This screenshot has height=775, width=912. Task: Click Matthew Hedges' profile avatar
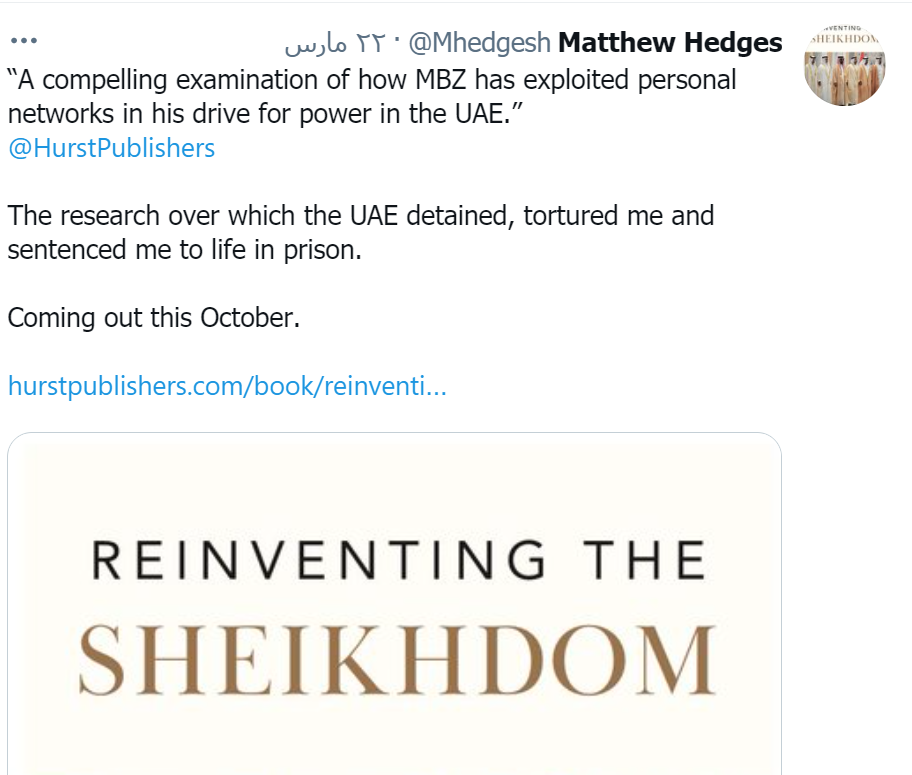[x=845, y=63]
